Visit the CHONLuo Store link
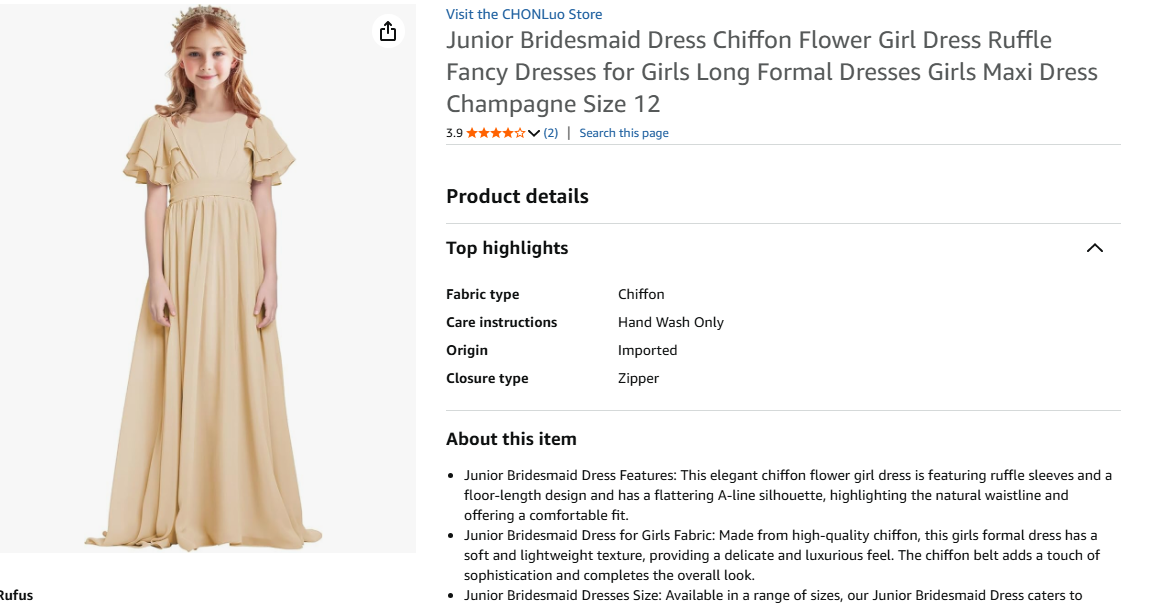Image resolution: width=1158 pixels, height=609 pixels. [524, 14]
